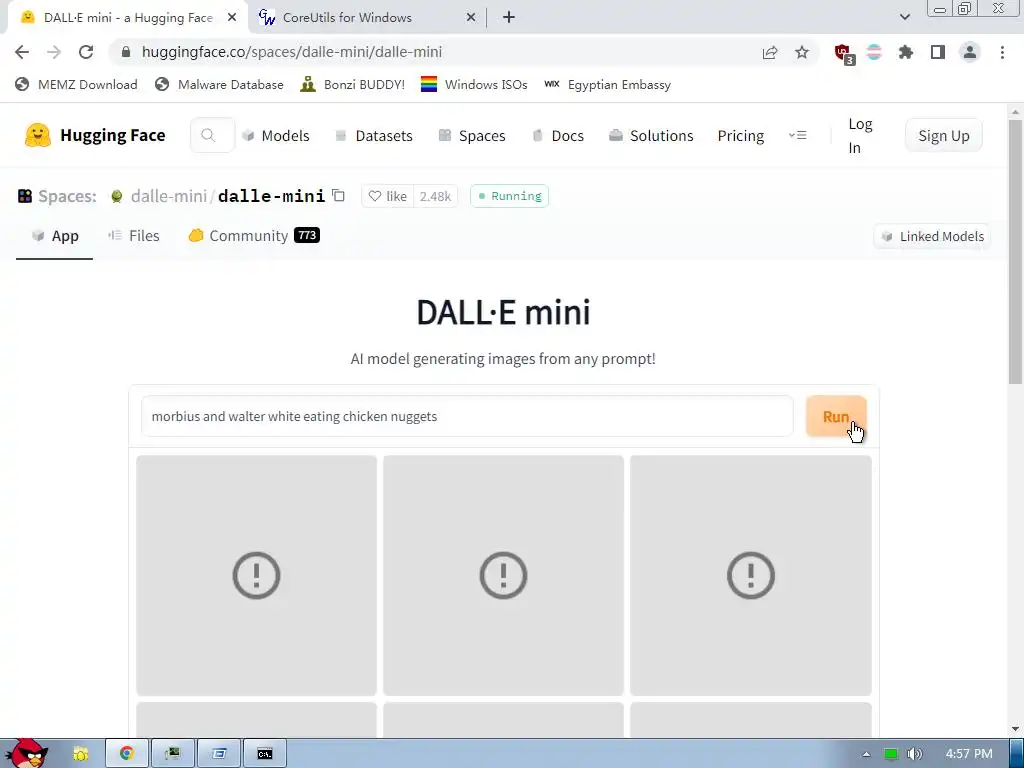Reload the page with refresh icon
The height and width of the screenshot is (768, 1024).
[86, 52]
